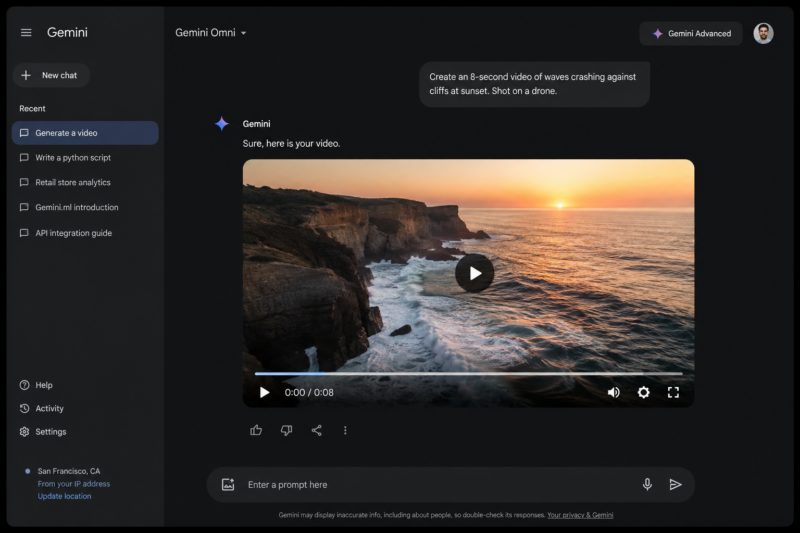Click the Gemini logo text in sidebar
Image resolution: width=800 pixels, height=533 pixels.
[x=67, y=33]
